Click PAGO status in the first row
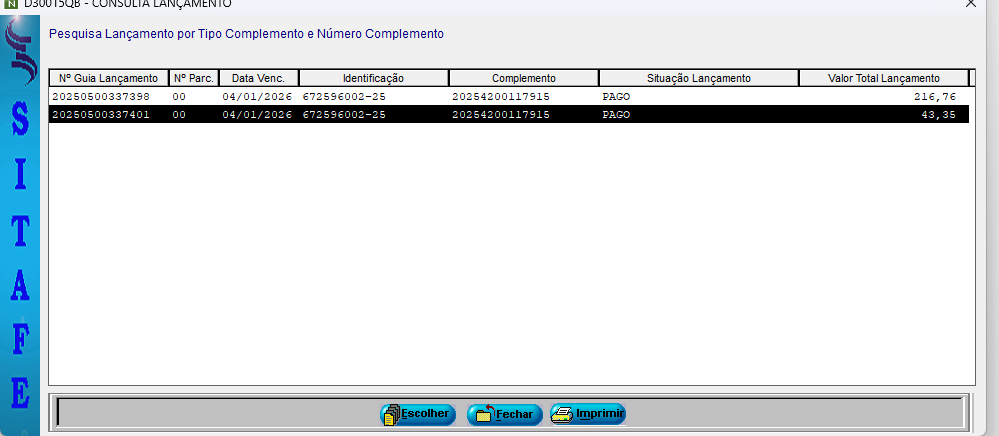Image resolution: width=999 pixels, height=436 pixels. coord(616,97)
